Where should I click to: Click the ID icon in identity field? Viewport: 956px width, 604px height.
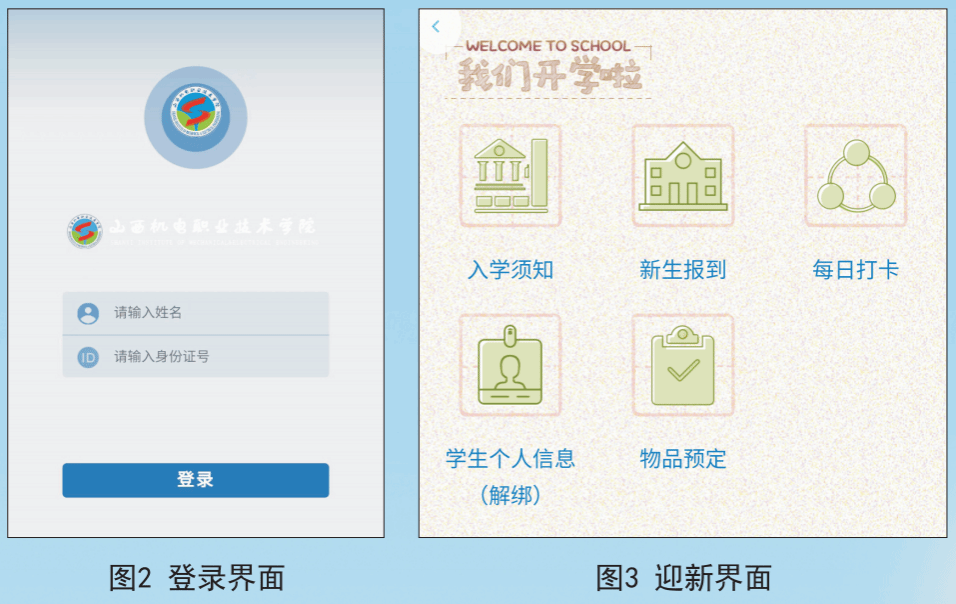[x=88, y=357]
